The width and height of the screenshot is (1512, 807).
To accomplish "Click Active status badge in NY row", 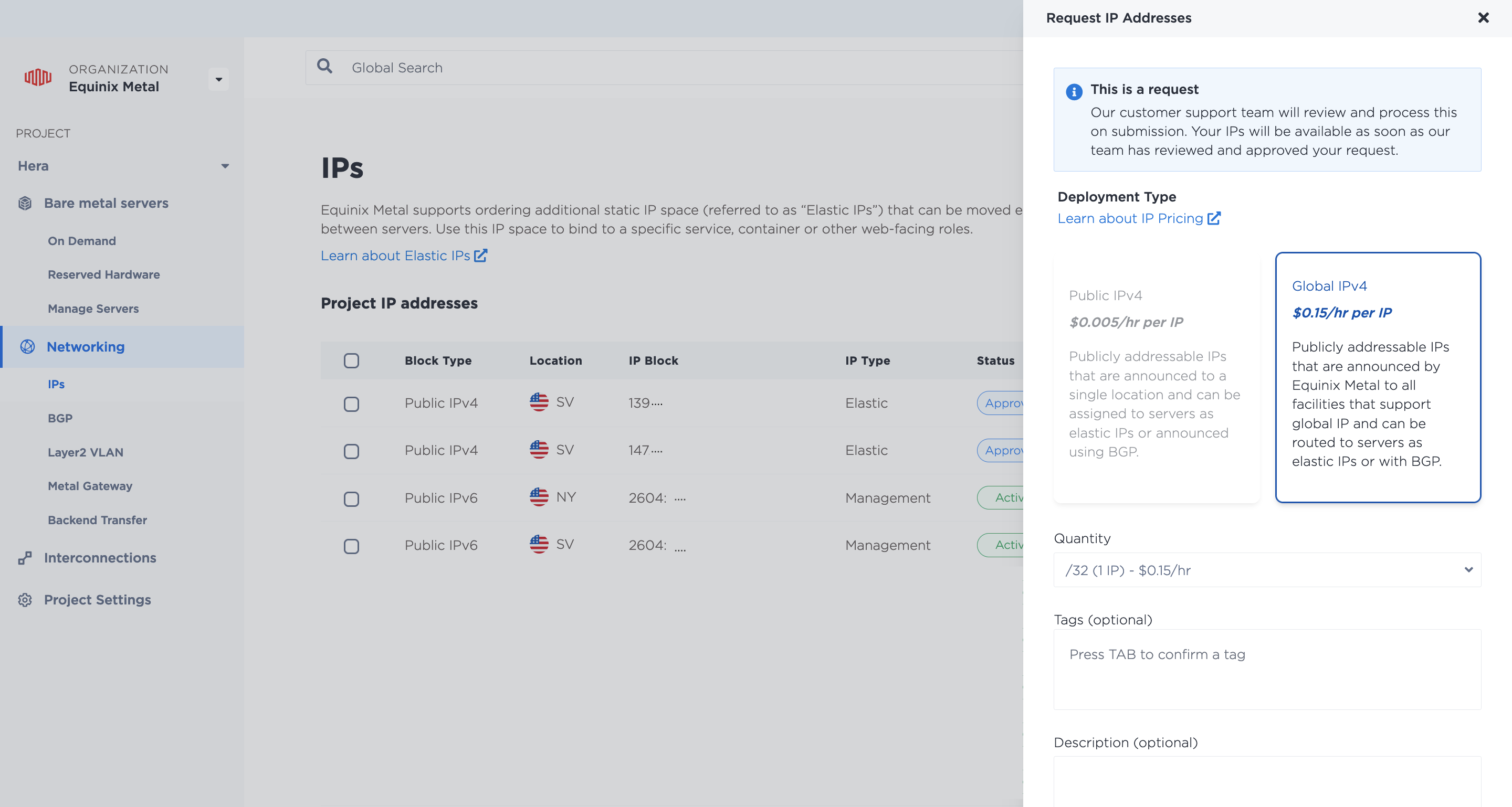I will (x=1000, y=497).
